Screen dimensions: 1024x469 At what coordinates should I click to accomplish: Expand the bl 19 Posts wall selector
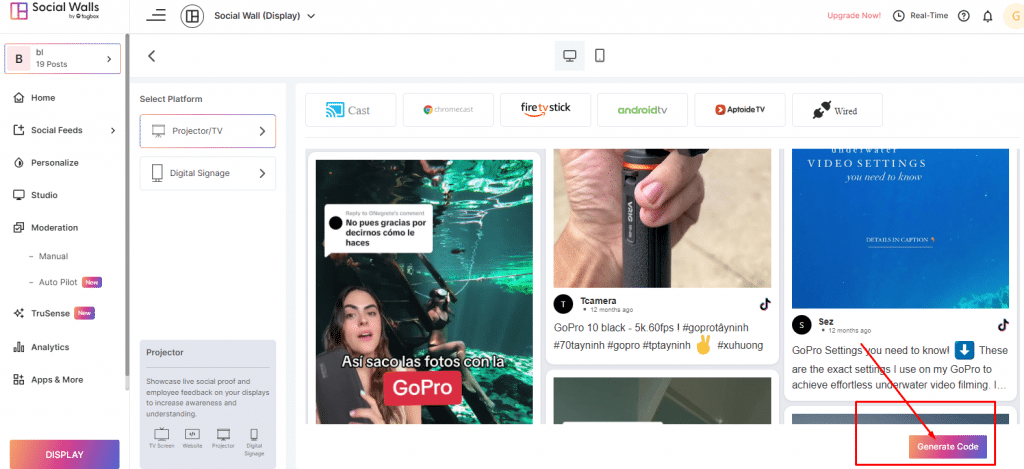click(63, 58)
